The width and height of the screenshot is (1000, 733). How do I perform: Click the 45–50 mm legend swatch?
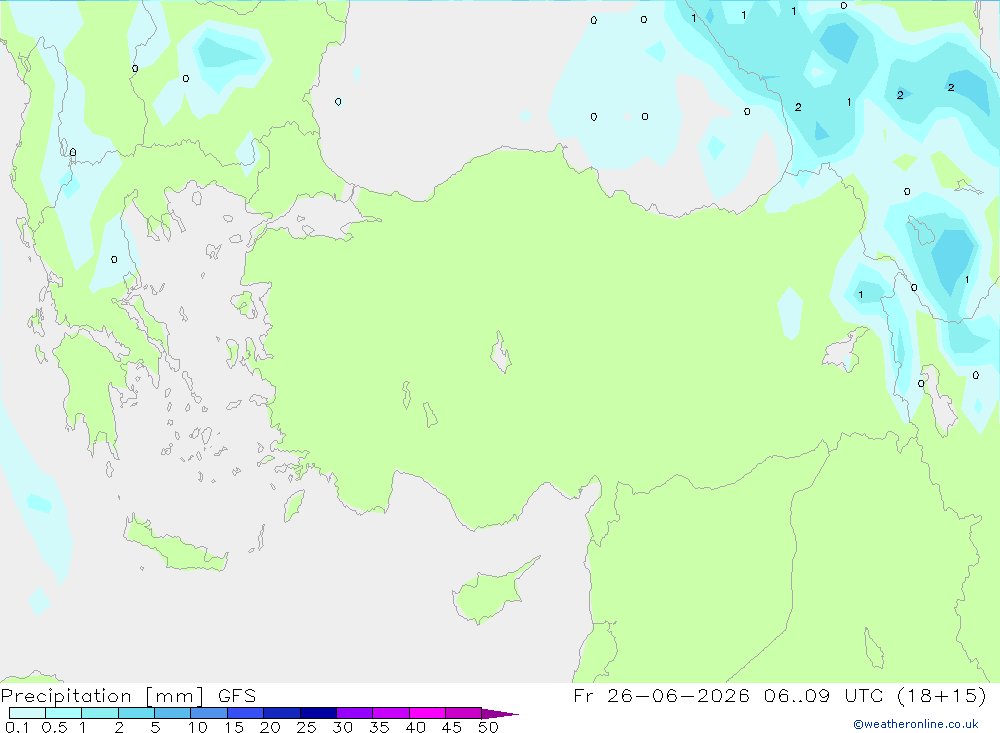point(464,713)
